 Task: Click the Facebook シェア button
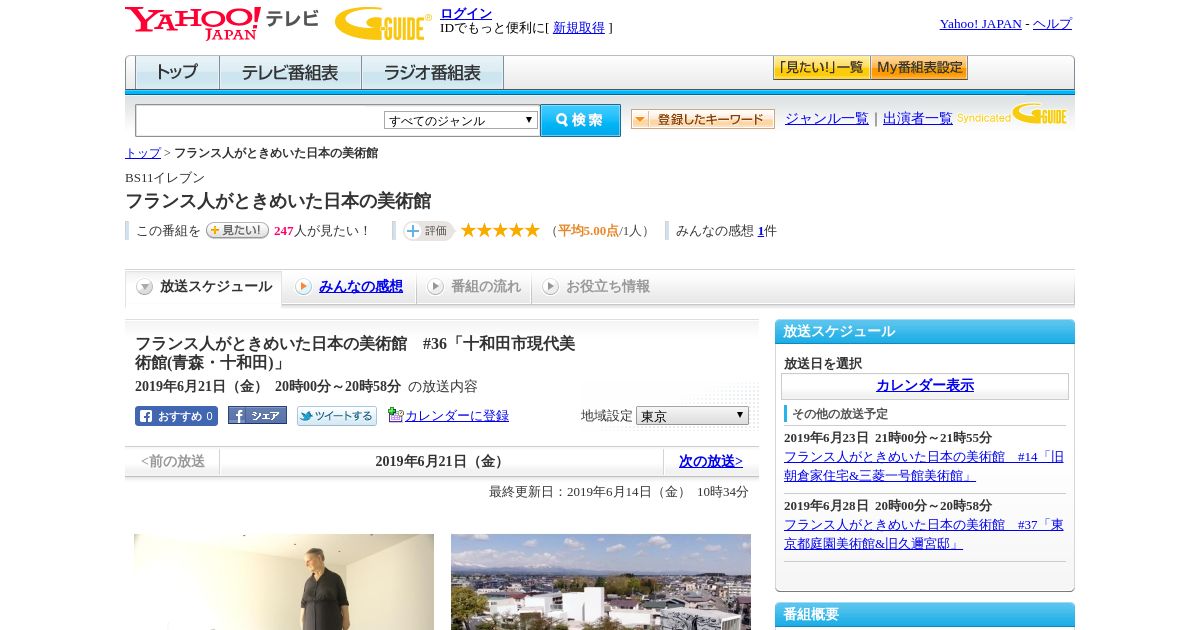257,415
